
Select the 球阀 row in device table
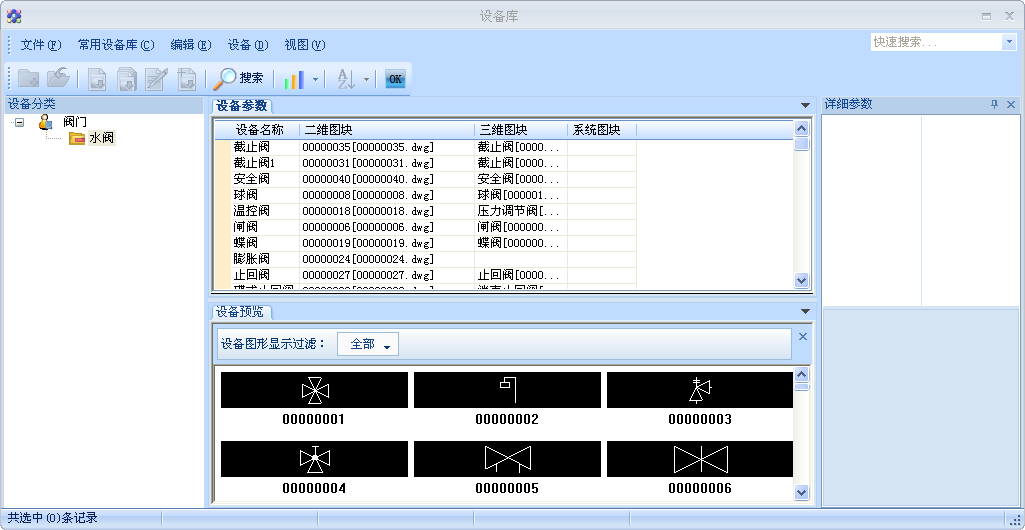click(x=246, y=195)
